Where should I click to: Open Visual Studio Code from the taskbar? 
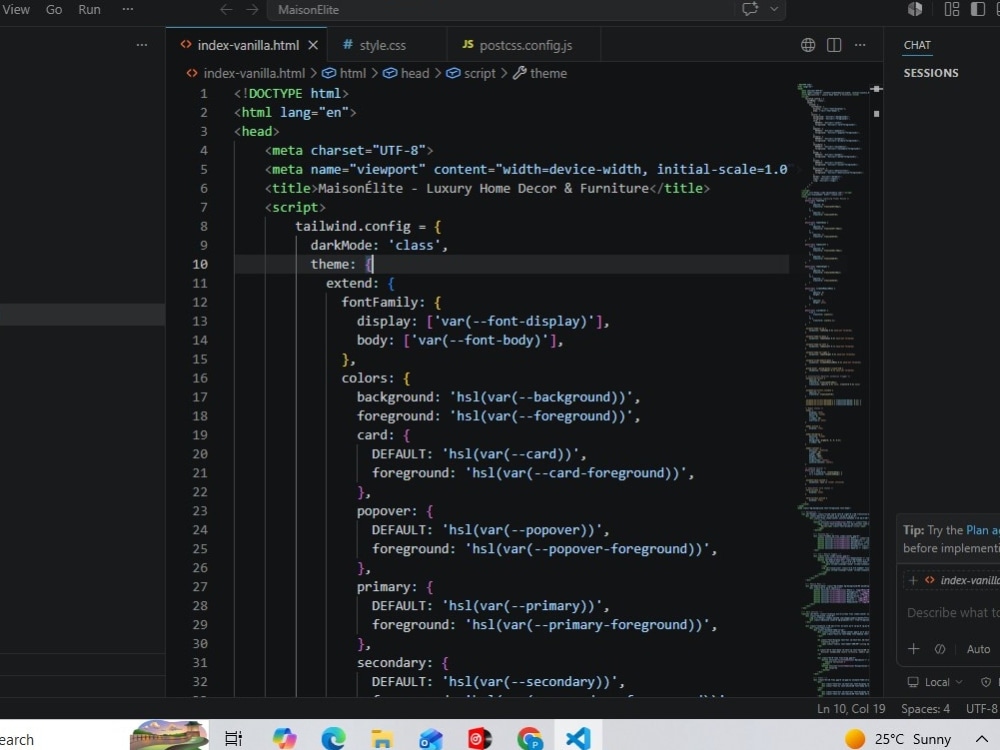(578, 739)
